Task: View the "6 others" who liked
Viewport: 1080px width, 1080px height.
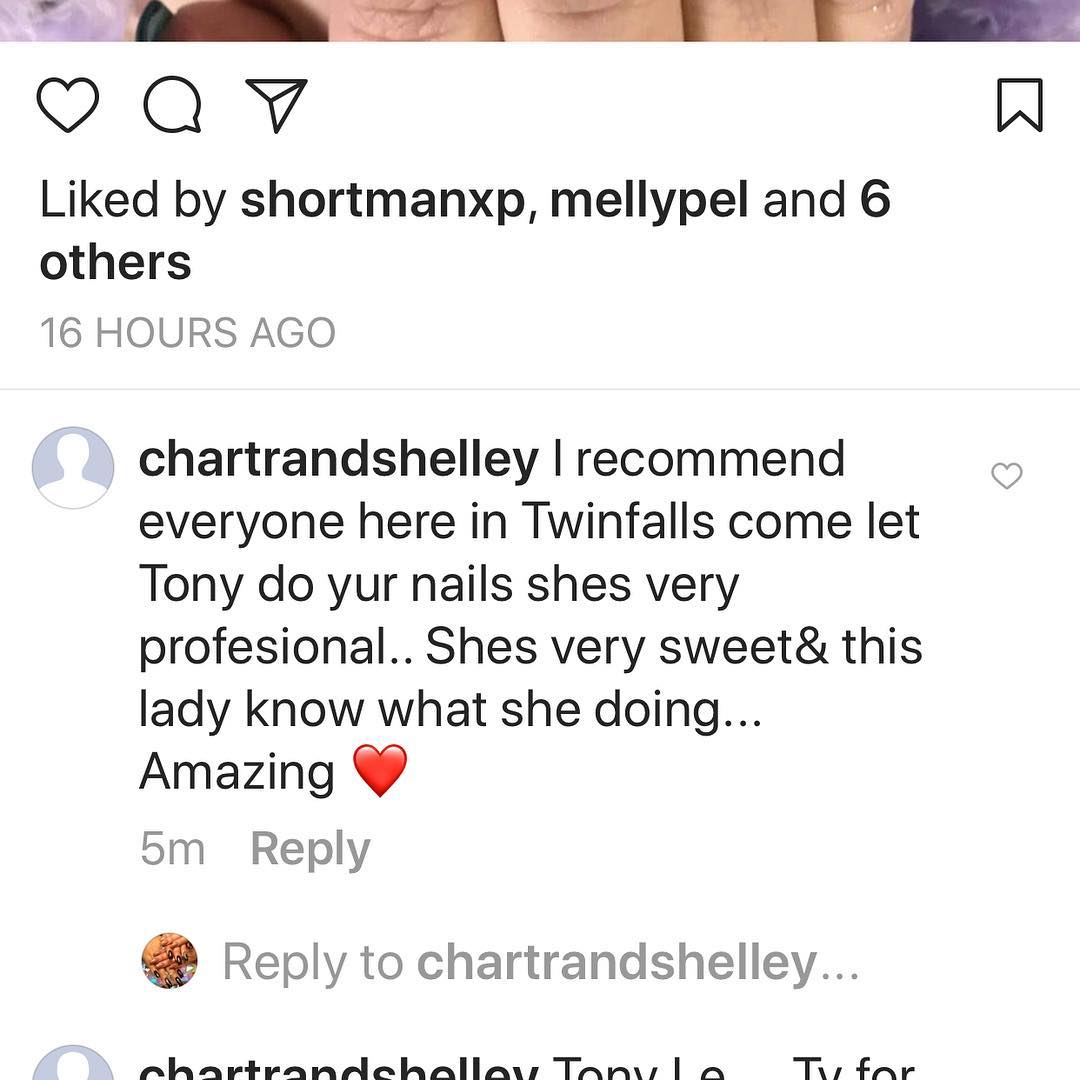Action: click(116, 262)
